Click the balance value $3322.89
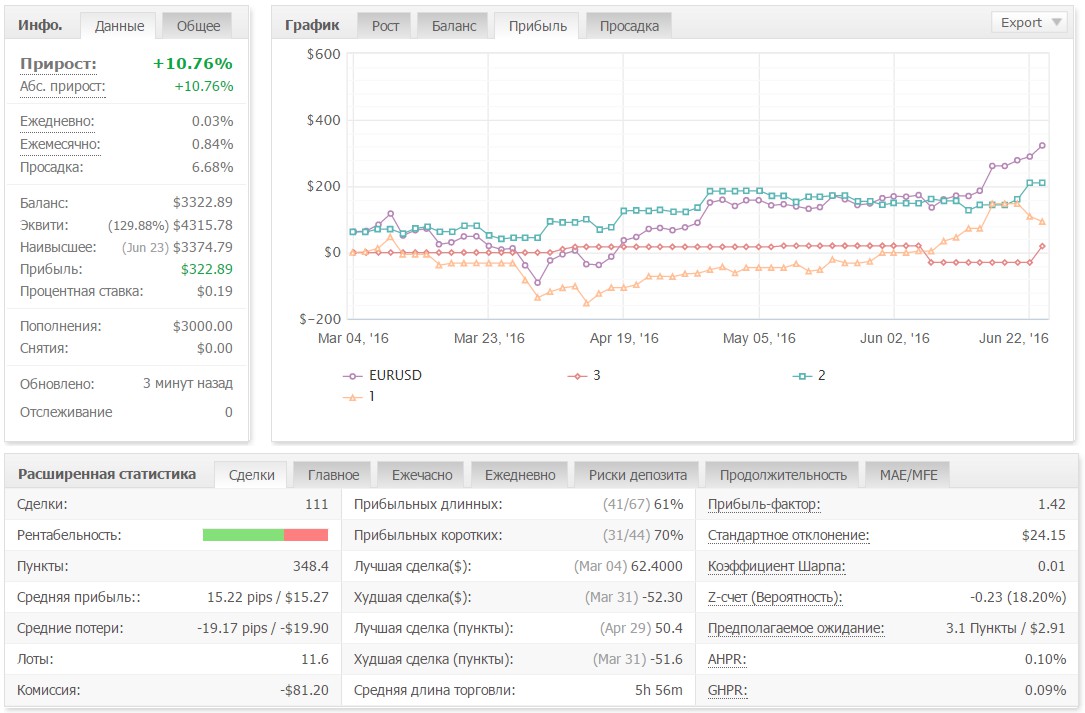Viewport: 1085px width, 713px height. [203, 202]
